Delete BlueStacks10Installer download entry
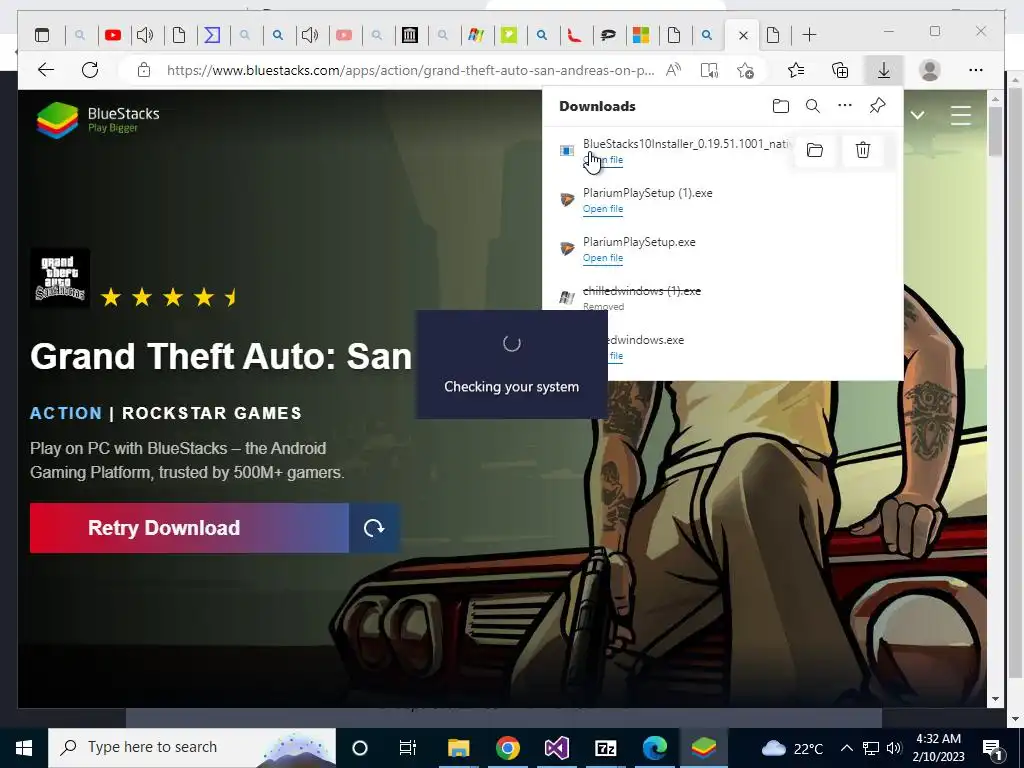Image resolution: width=1024 pixels, height=768 pixels. tap(863, 150)
